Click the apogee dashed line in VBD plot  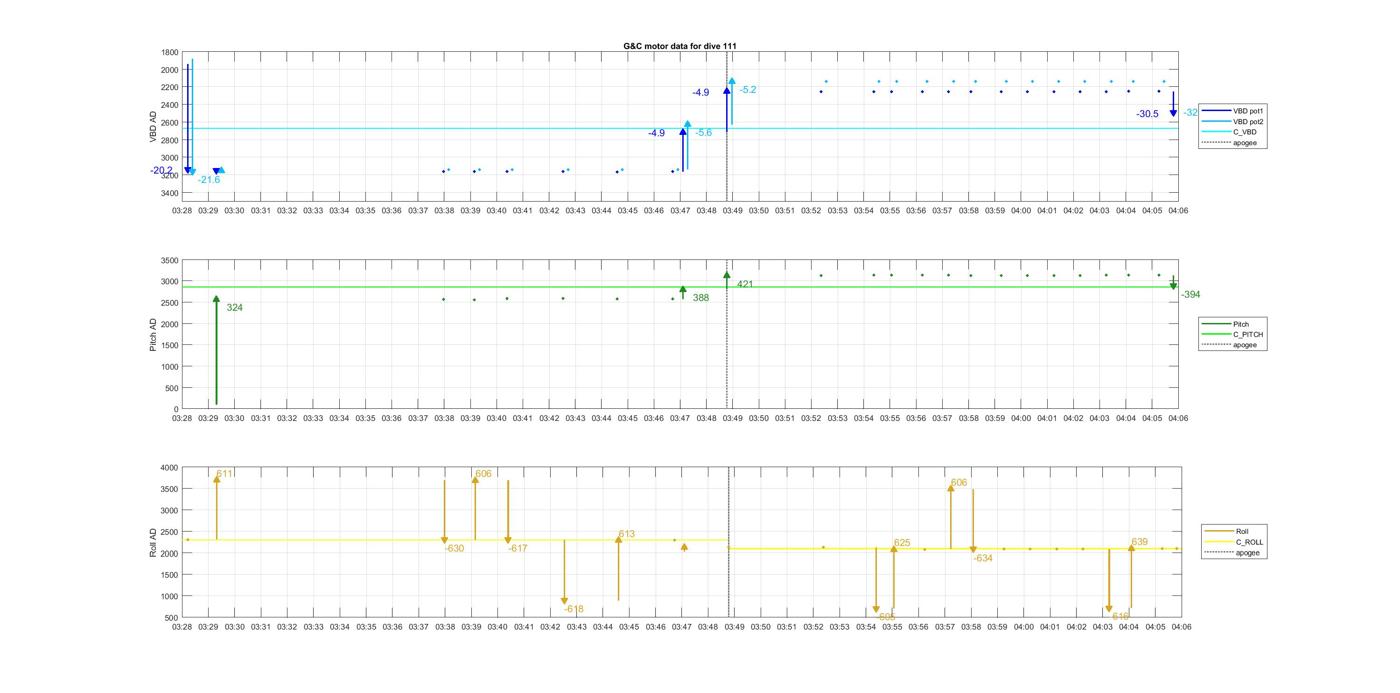tap(727, 124)
